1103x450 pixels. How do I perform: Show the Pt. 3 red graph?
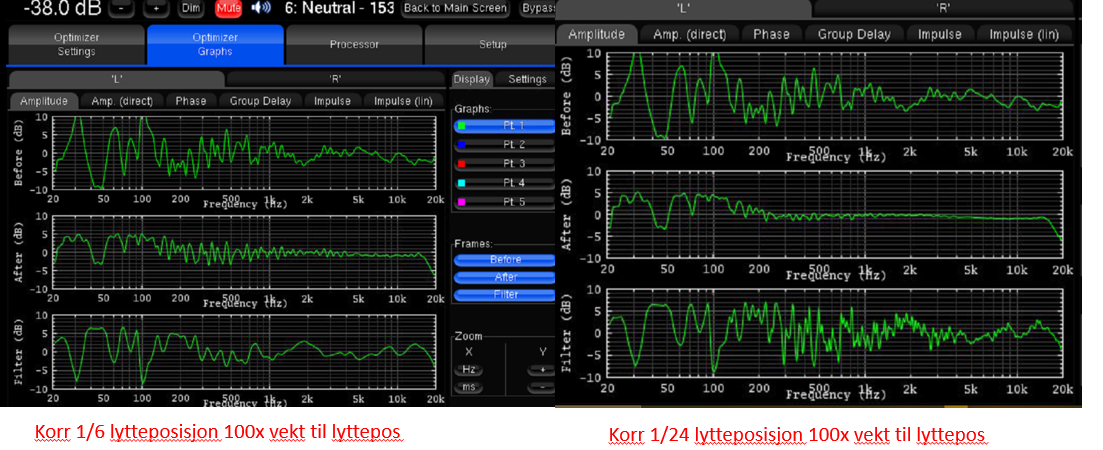(x=504, y=163)
